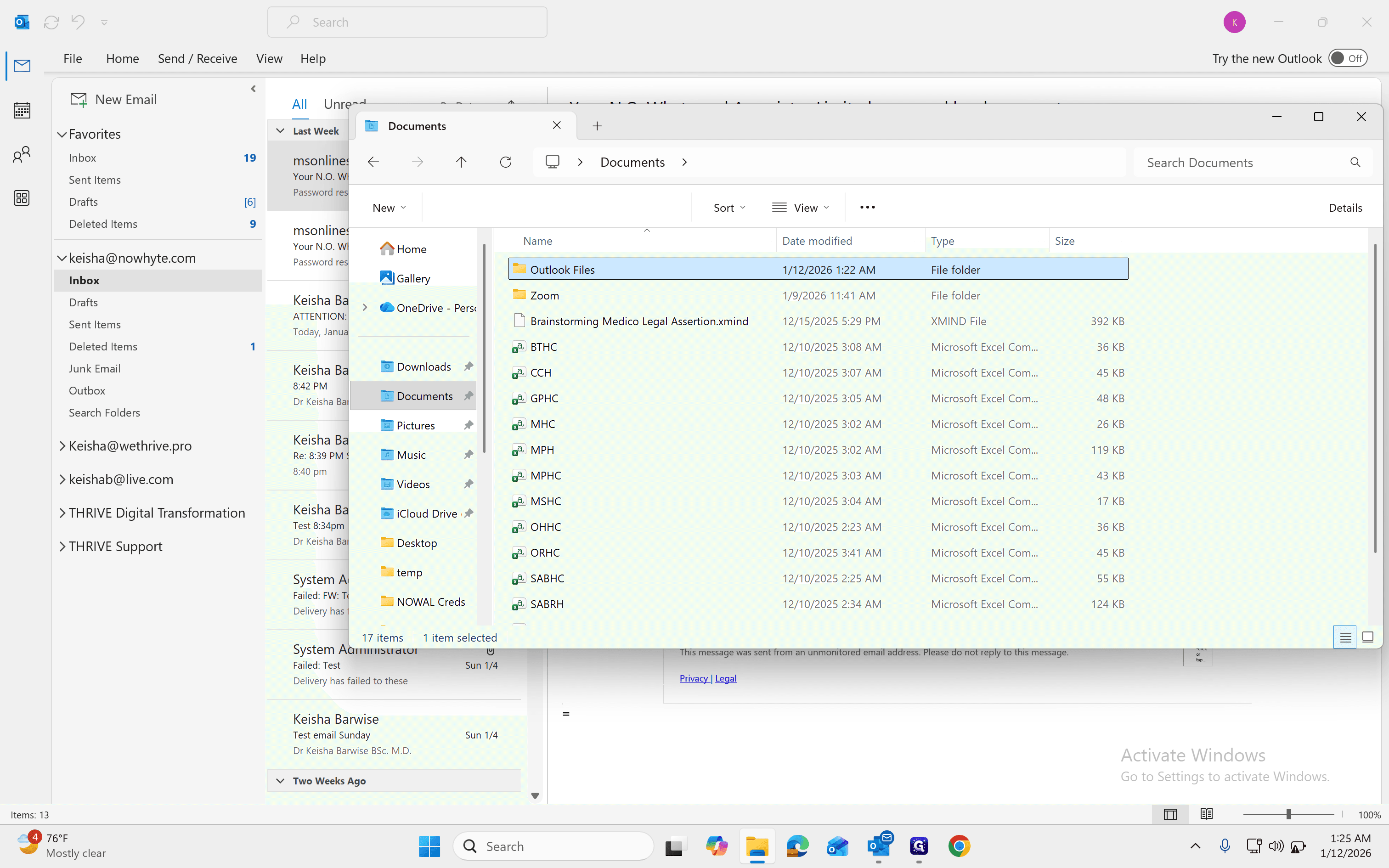
Task: Collapse keisha@nowhyte.com account folders
Action: [62, 258]
